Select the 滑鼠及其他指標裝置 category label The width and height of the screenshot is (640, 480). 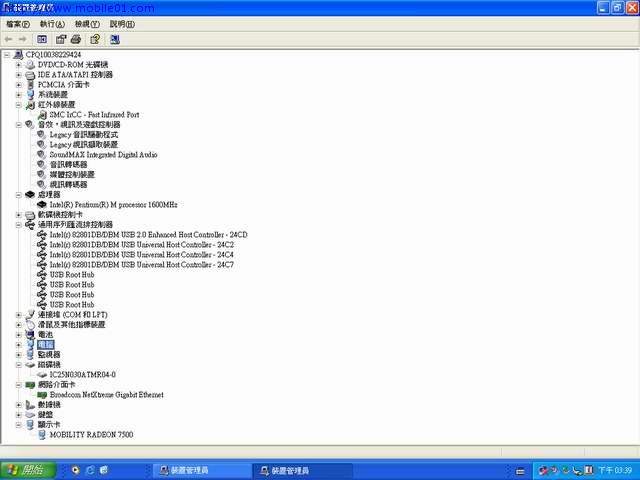[71, 324]
